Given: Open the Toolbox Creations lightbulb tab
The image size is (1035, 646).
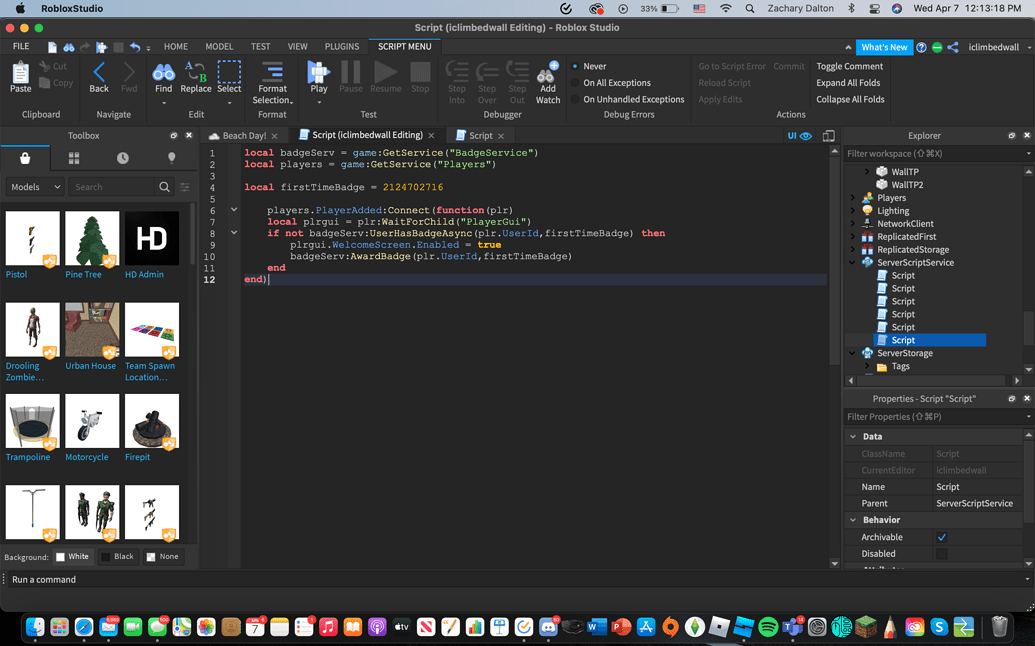Looking at the screenshot, I should tap(172, 158).
